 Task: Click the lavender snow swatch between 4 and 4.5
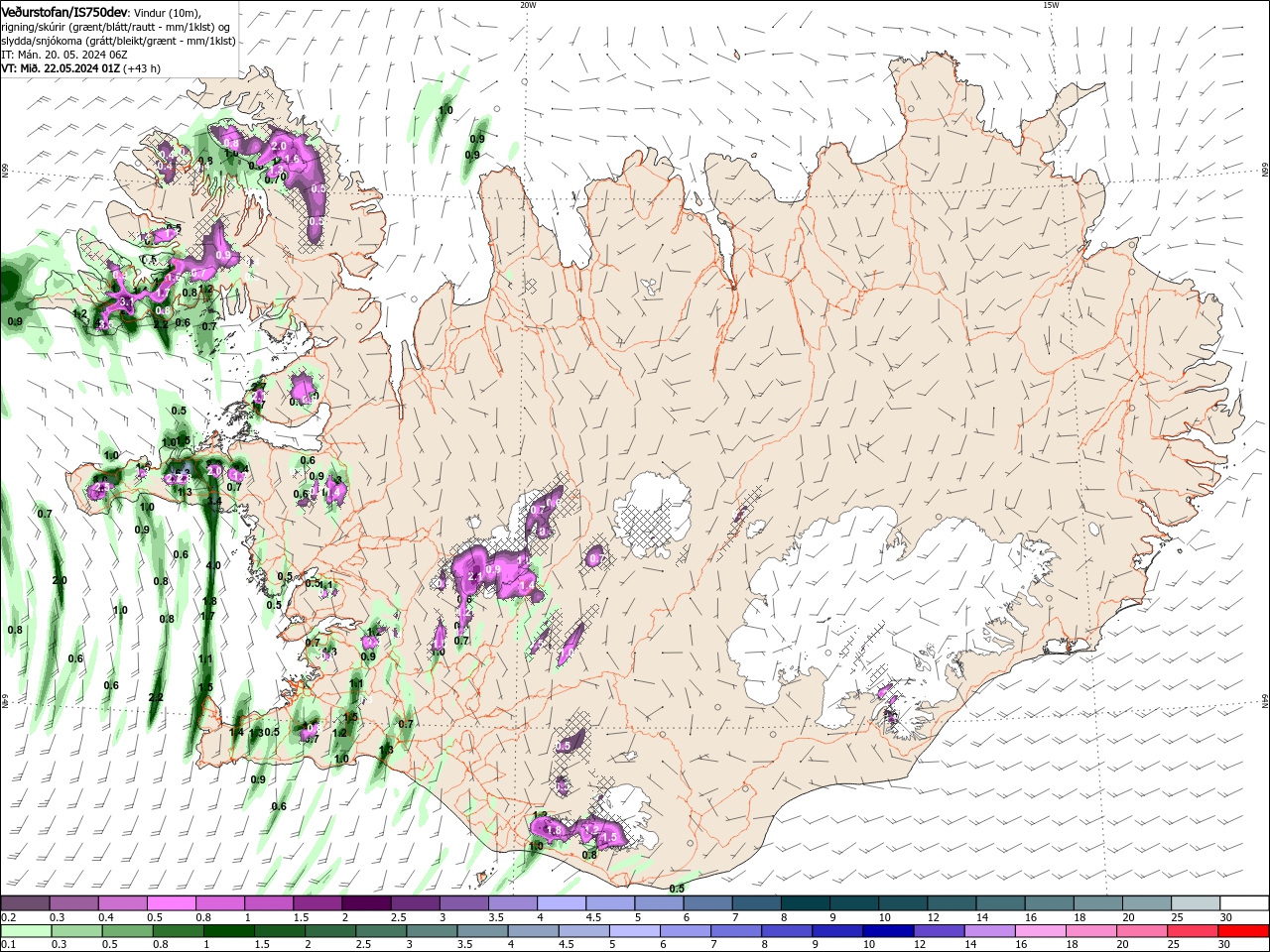pyautogui.click(x=561, y=903)
